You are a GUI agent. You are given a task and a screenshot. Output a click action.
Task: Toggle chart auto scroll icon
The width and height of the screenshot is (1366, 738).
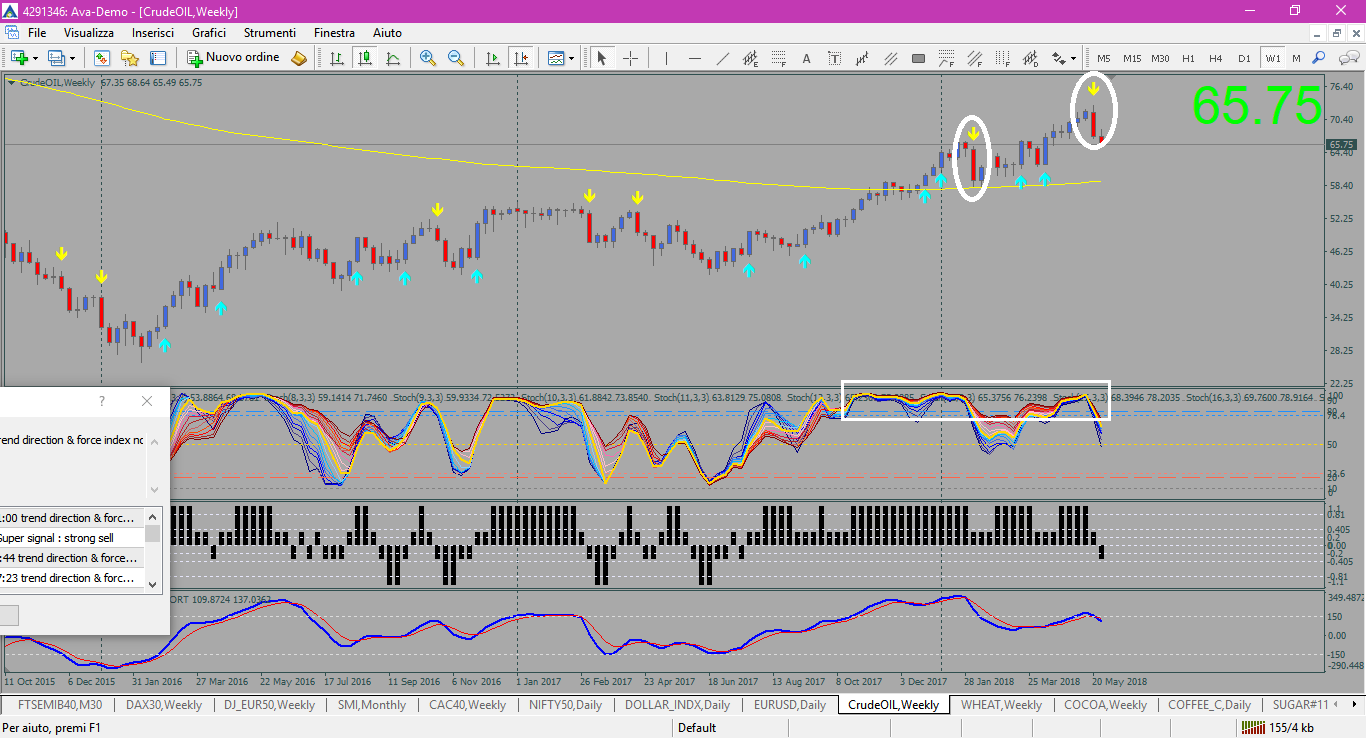(x=493, y=58)
